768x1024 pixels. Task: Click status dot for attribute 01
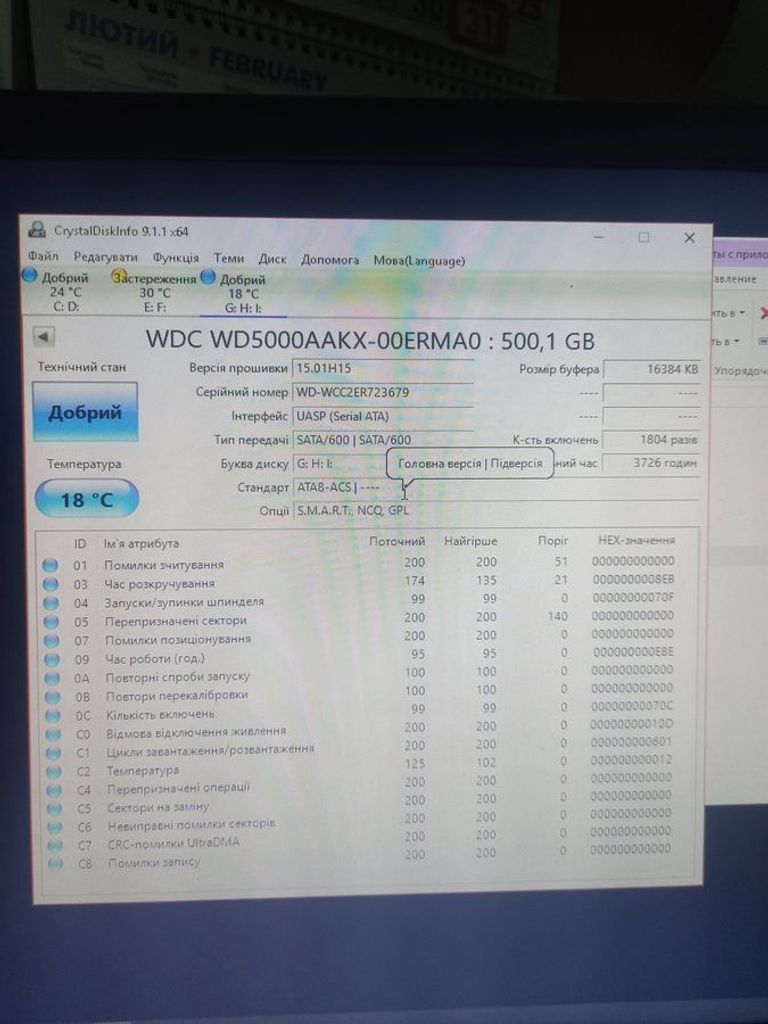pyautogui.click(x=50, y=565)
